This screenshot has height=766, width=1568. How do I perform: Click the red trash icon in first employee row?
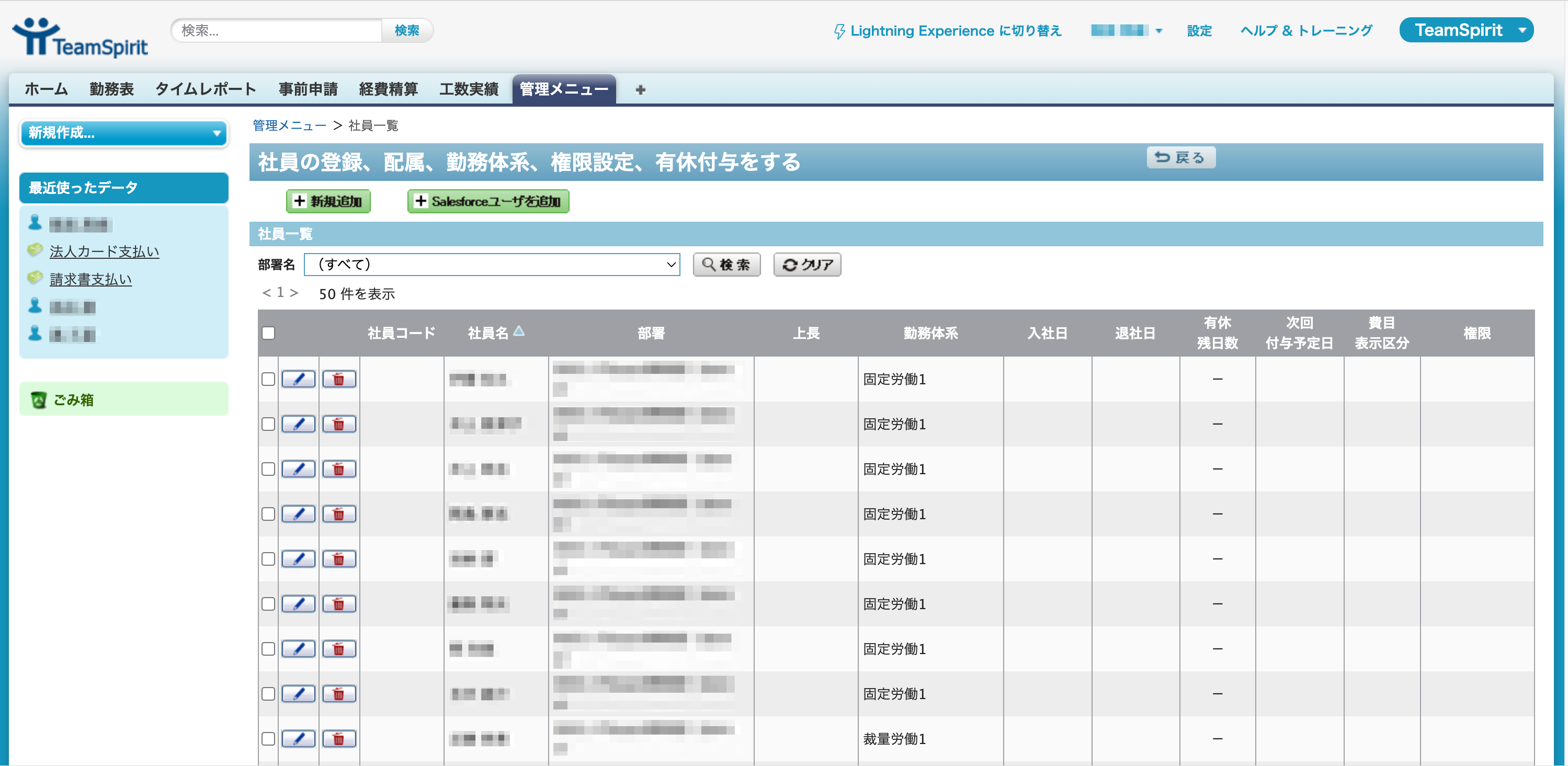[x=338, y=379]
